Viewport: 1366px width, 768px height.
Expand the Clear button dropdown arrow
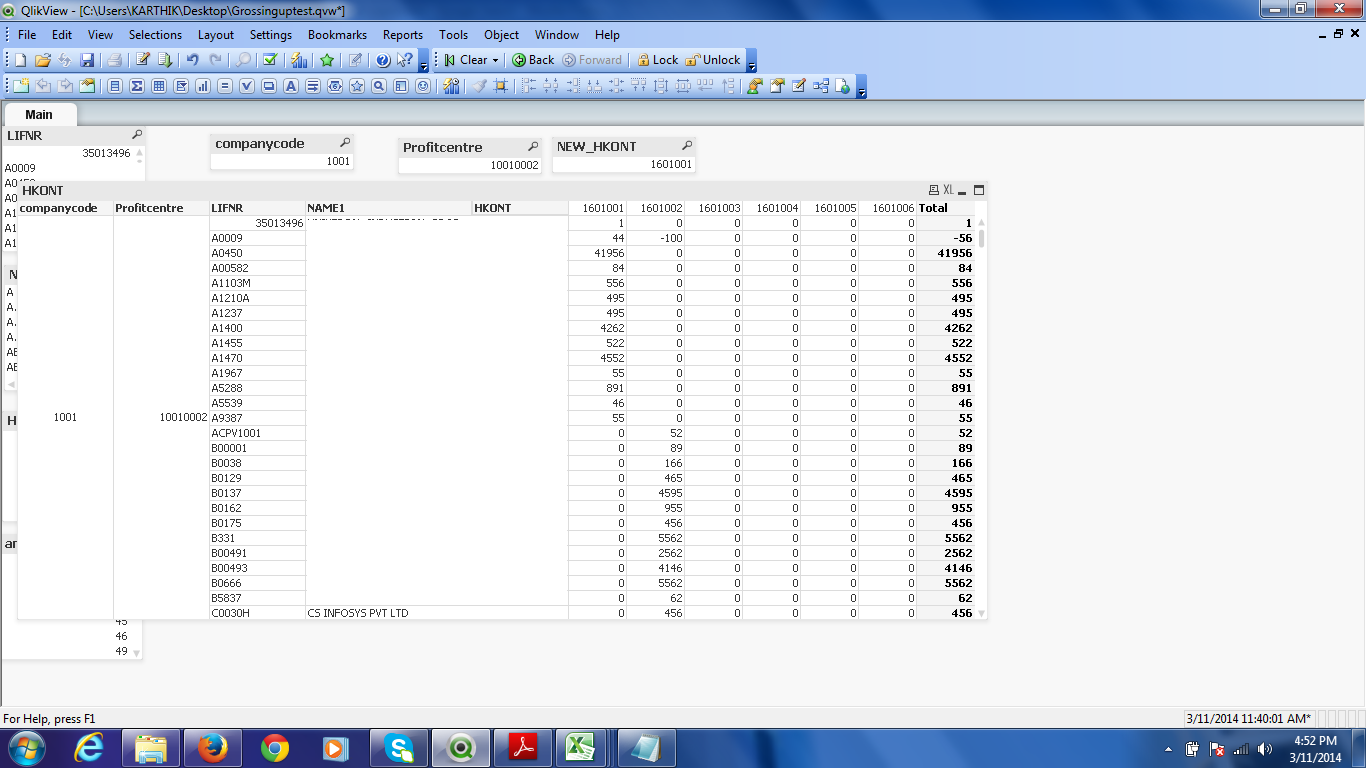[495, 60]
